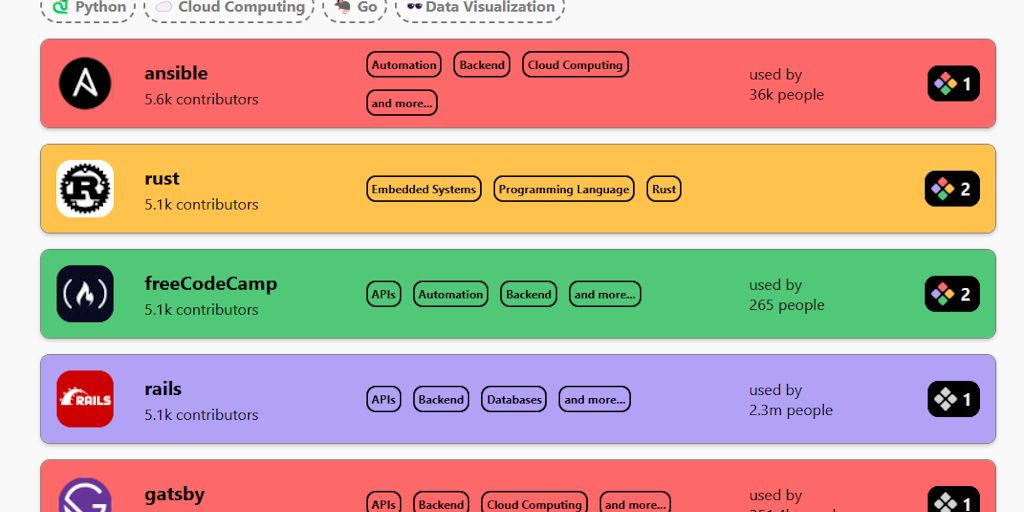Select the Databases tag on rails
Screen dimensions: 1024x512
tap(514, 400)
